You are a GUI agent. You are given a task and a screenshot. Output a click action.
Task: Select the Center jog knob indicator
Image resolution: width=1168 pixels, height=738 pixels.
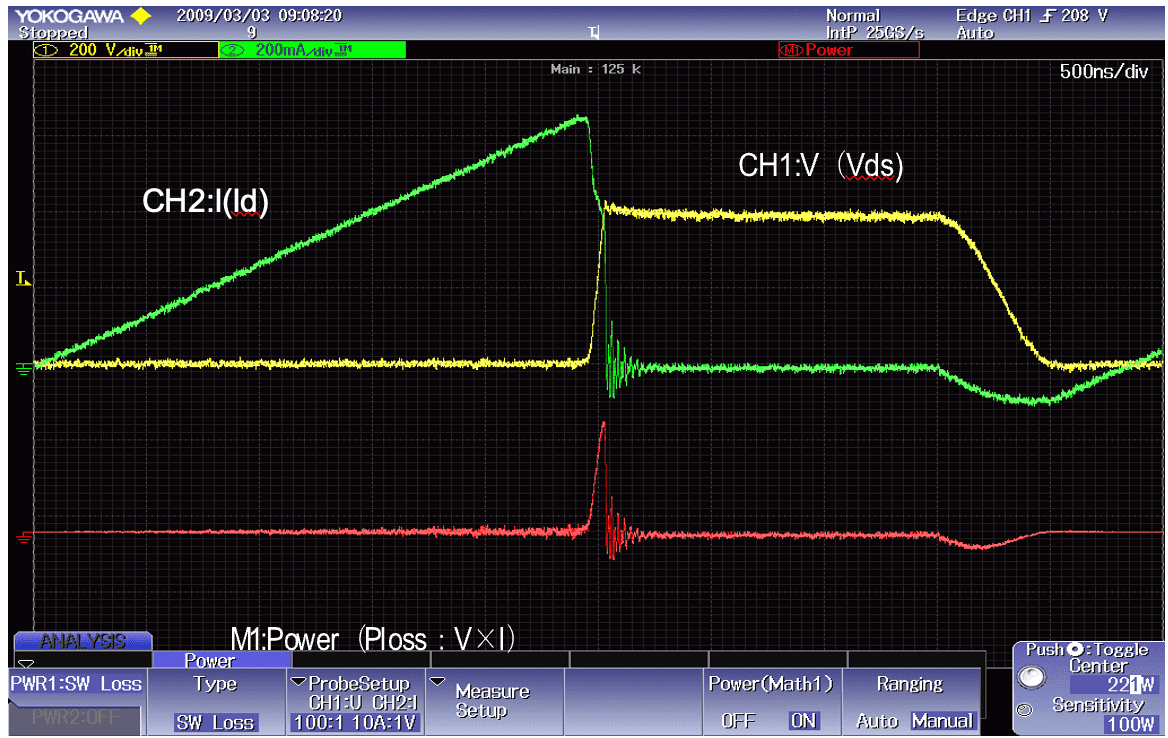coord(1032,677)
